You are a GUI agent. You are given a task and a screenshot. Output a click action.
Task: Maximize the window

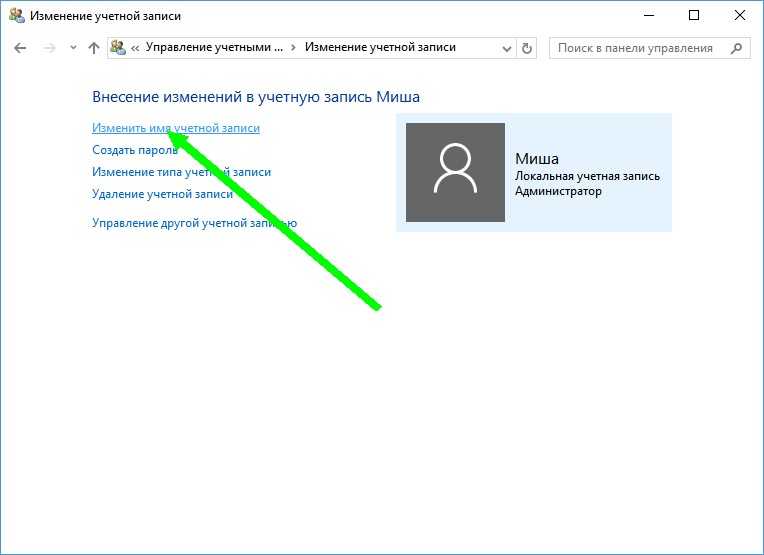point(694,16)
